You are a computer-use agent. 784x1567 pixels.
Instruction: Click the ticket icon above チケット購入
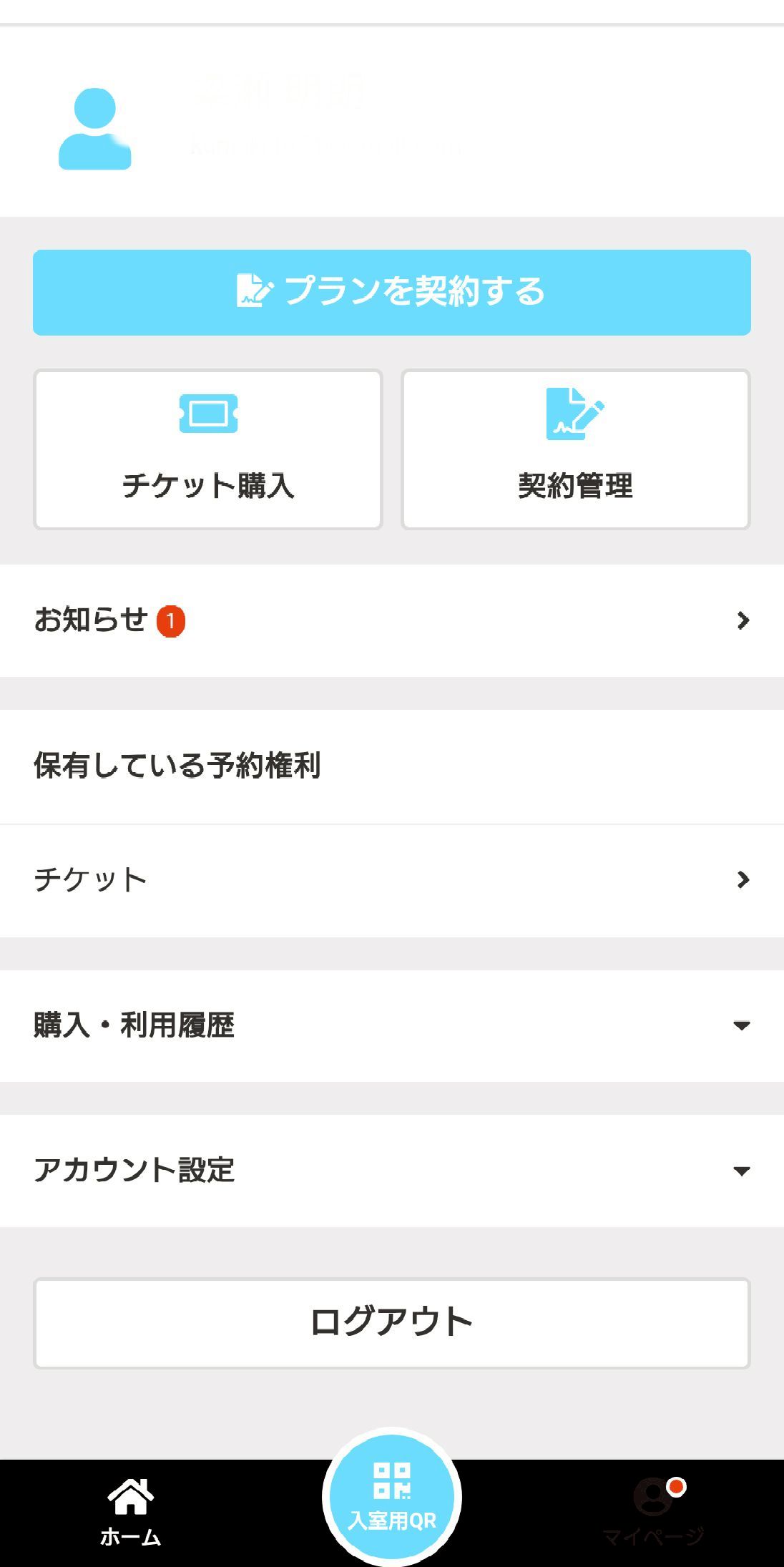208,414
